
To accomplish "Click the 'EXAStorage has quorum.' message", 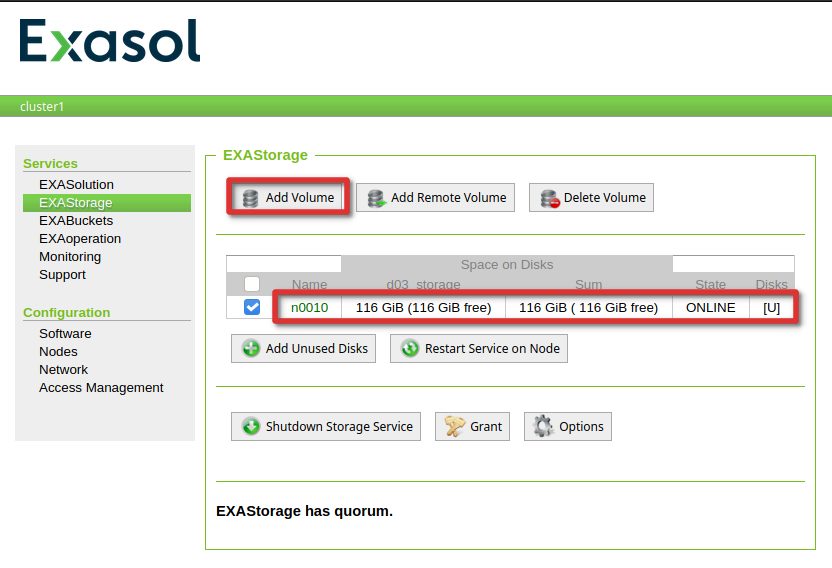I will (x=305, y=511).
